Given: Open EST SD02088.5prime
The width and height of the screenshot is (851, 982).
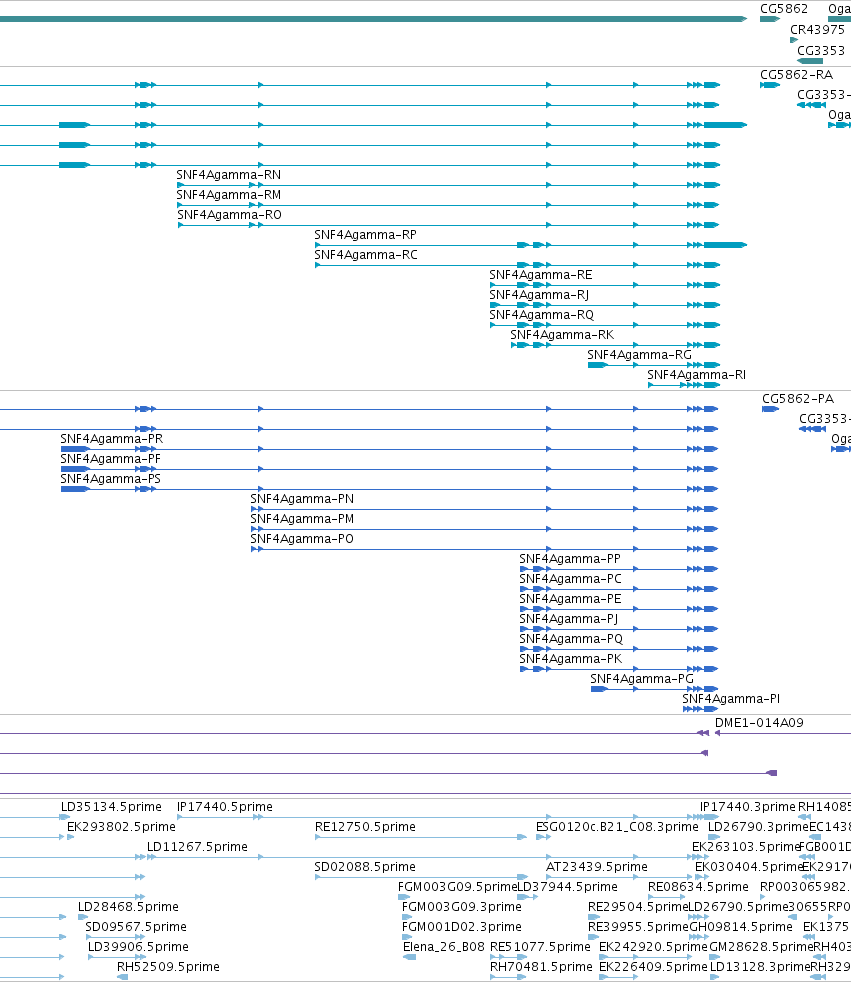Looking at the screenshot, I should pyautogui.click(x=365, y=867).
